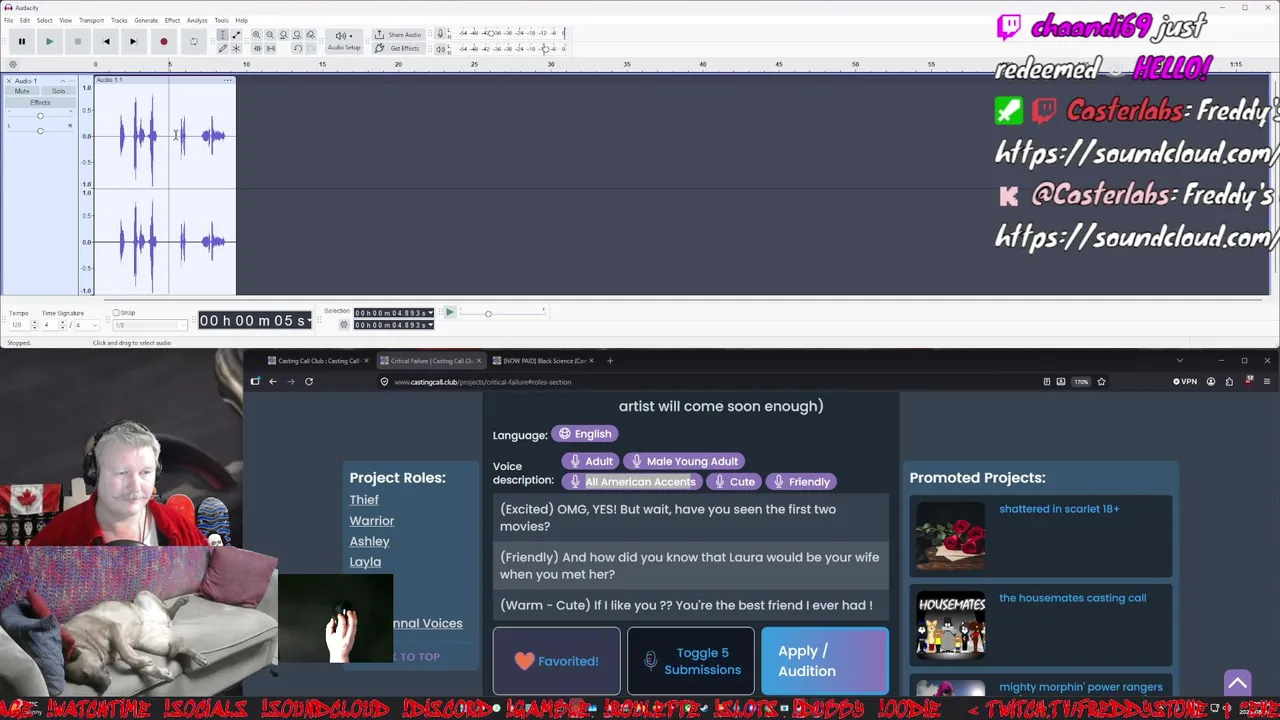Solo the Audio 1 track
The width and height of the screenshot is (1280, 720).
click(x=58, y=91)
